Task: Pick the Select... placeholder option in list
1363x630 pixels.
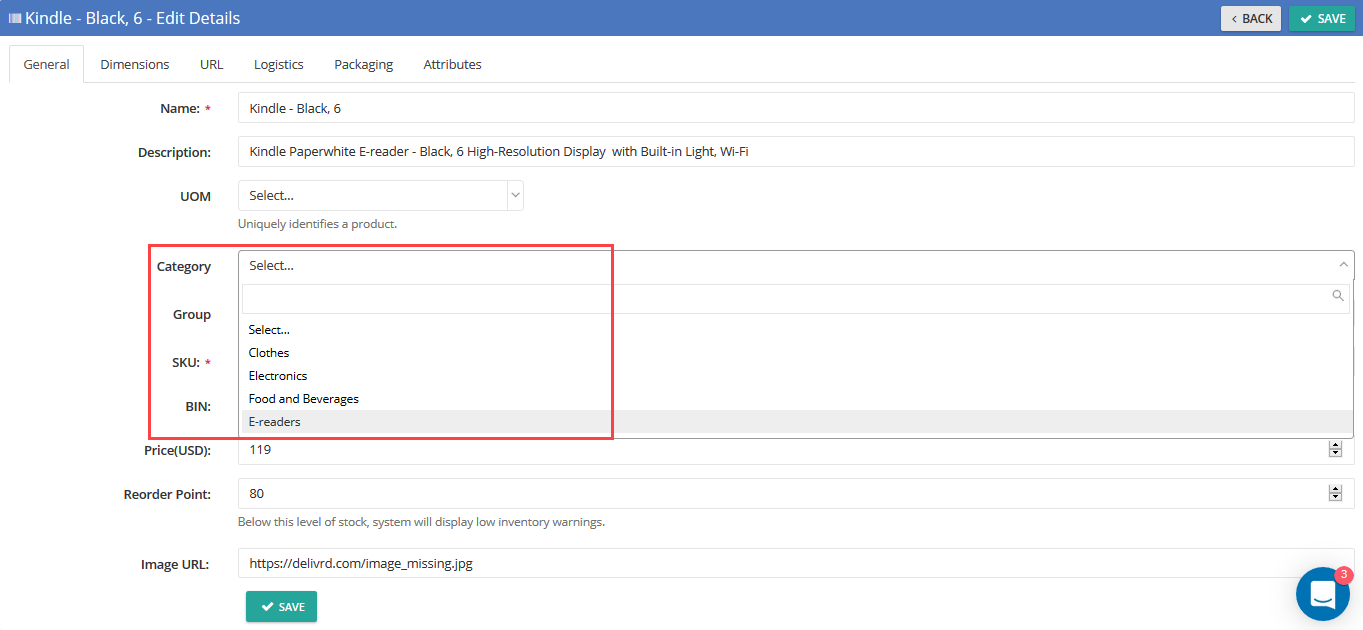Action: 796,330
